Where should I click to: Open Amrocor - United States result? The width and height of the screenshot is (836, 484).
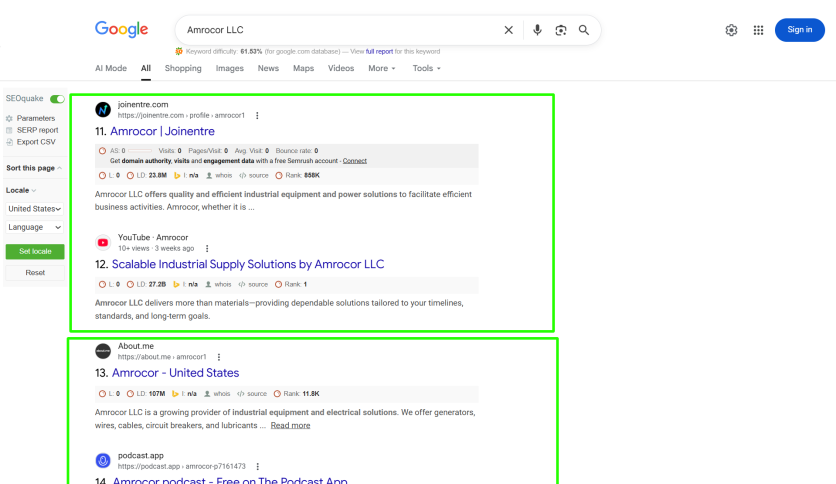point(175,373)
